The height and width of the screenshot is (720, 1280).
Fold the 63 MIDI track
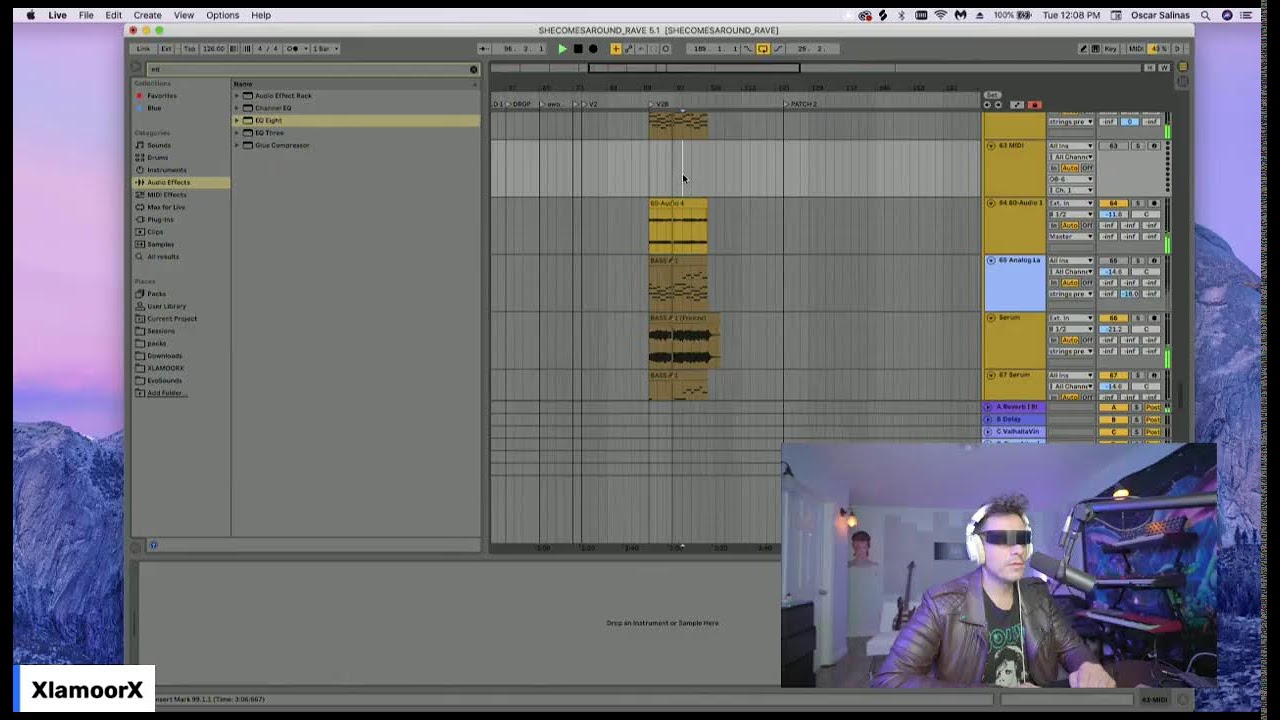point(991,146)
